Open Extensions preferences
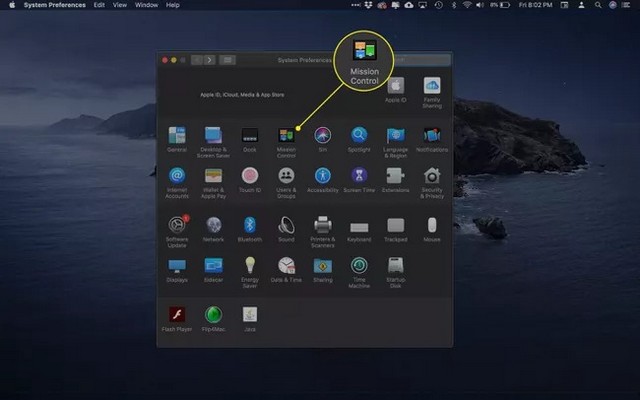Viewport: 640px width, 400px height. pyautogui.click(x=396, y=180)
